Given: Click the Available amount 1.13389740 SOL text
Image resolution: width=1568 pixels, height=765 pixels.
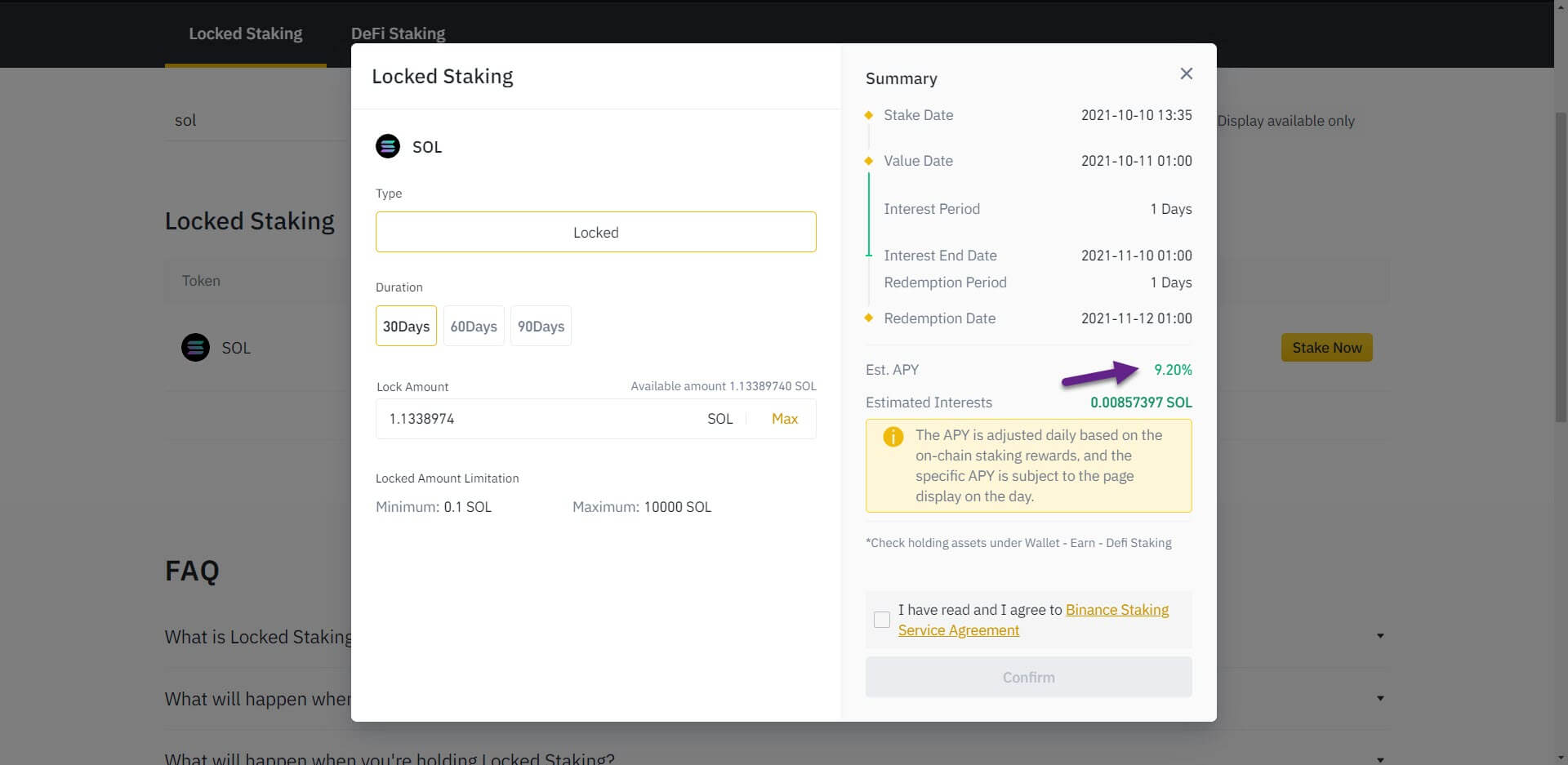Looking at the screenshot, I should pyautogui.click(x=724, y=386).
